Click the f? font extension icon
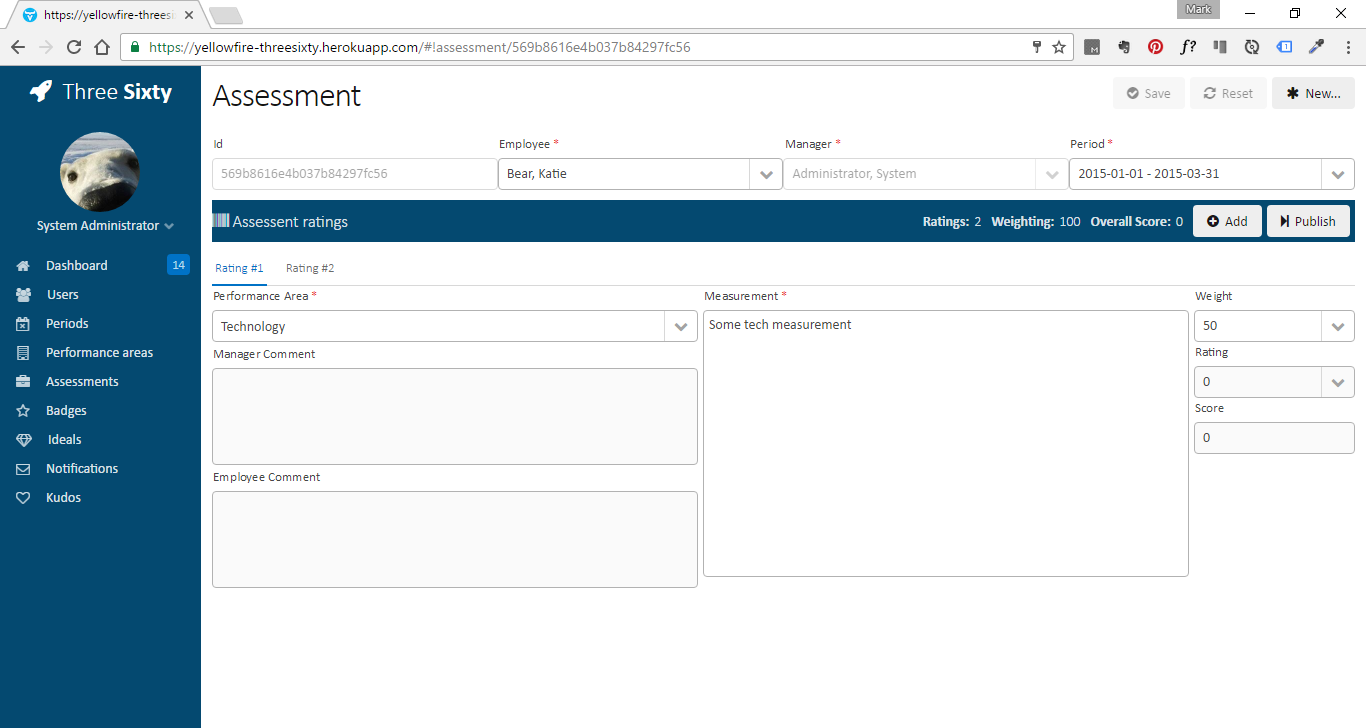The image size is (1366, 728). tap(1188, 47)
